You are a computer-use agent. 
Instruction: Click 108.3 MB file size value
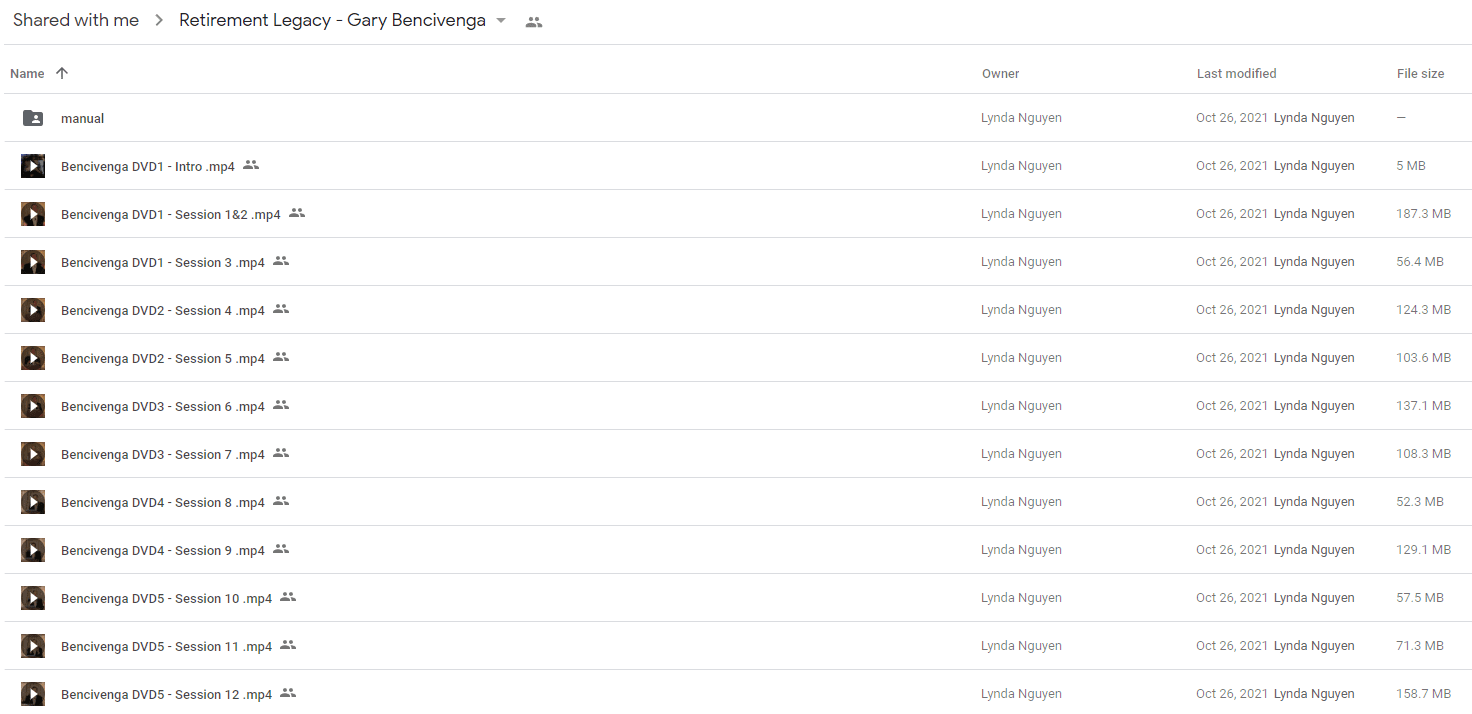(x=1423, y=454)
